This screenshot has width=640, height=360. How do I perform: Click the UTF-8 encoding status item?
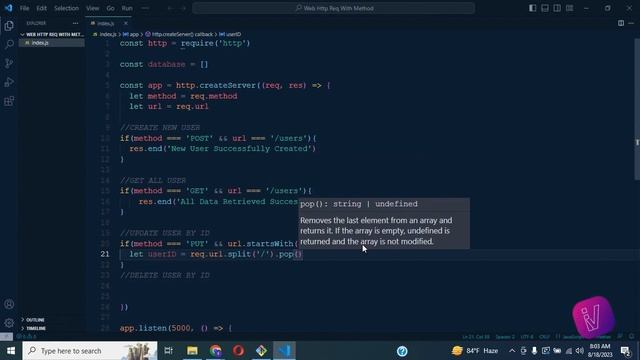coord(527,337)
